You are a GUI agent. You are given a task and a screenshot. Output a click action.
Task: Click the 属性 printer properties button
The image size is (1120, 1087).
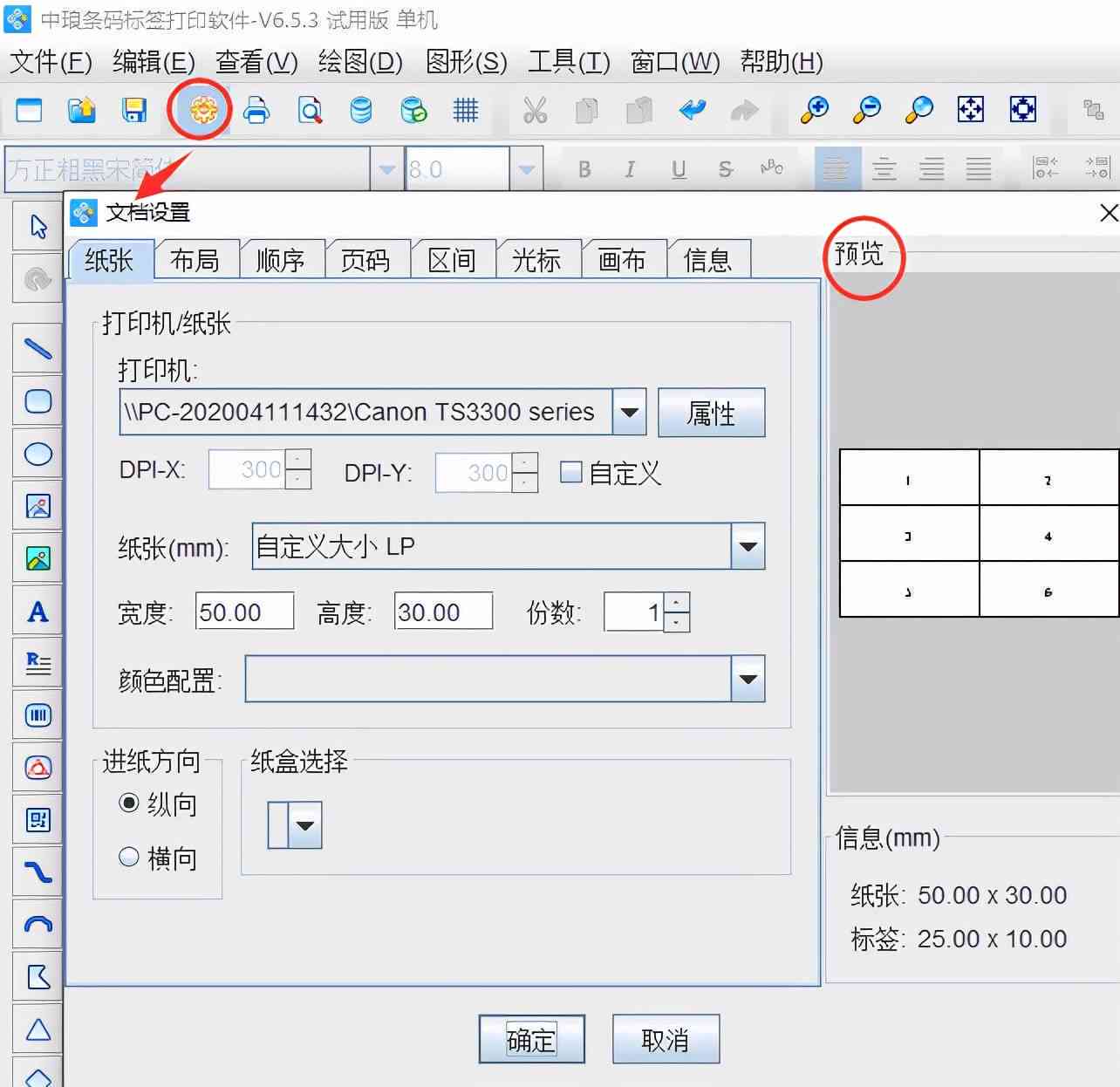click(x=711, y=413)
